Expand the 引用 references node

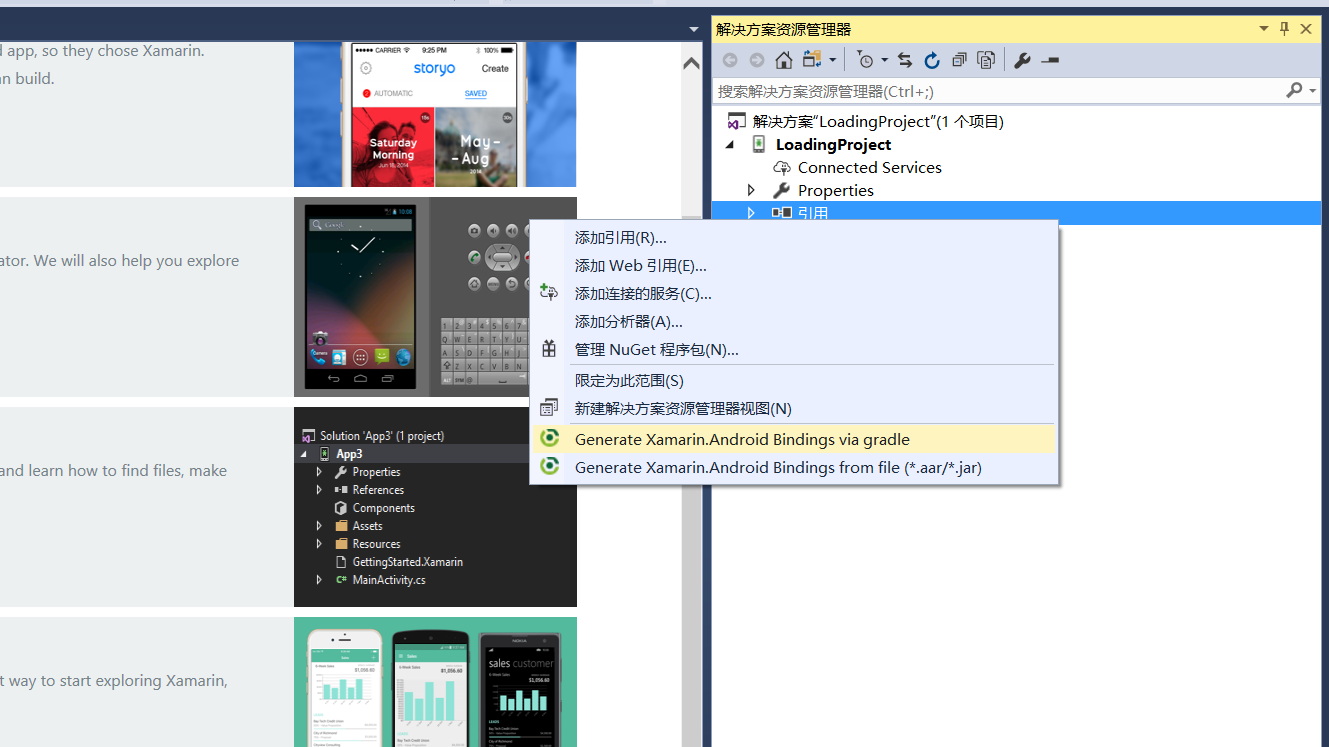(x=752, y=212)
